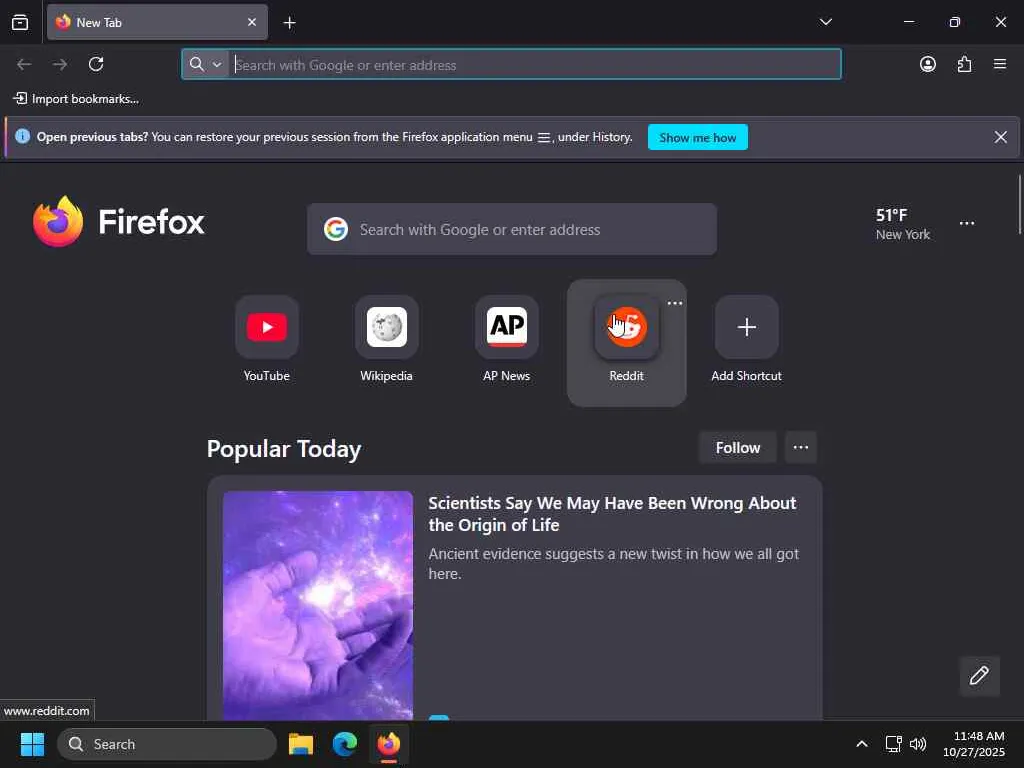Open the weather widget options menu

click(967, 223)
